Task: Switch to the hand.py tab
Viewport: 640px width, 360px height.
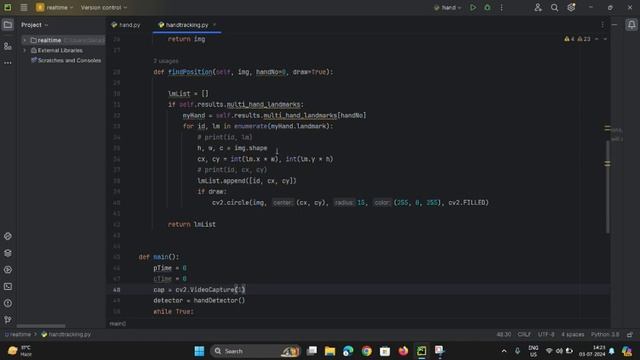Action: click(x=126, y=25)
